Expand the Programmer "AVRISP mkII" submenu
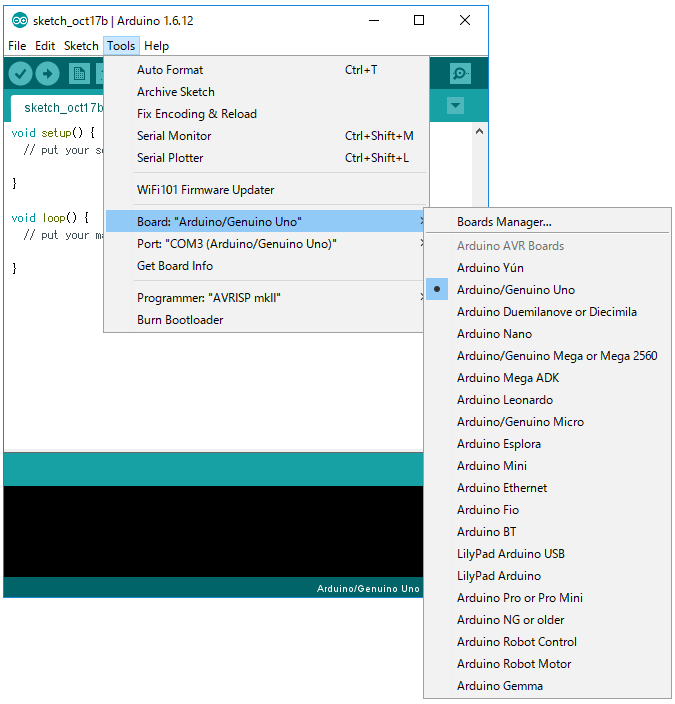The image size is (675, 704). click(266, 298)
